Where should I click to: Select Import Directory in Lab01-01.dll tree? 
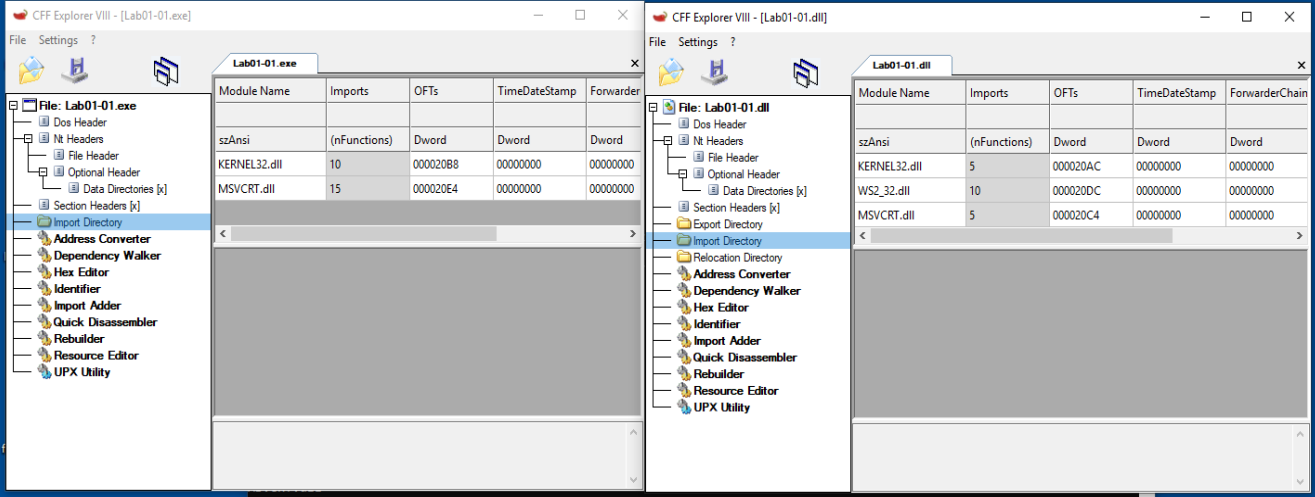(x=727, y=241)
